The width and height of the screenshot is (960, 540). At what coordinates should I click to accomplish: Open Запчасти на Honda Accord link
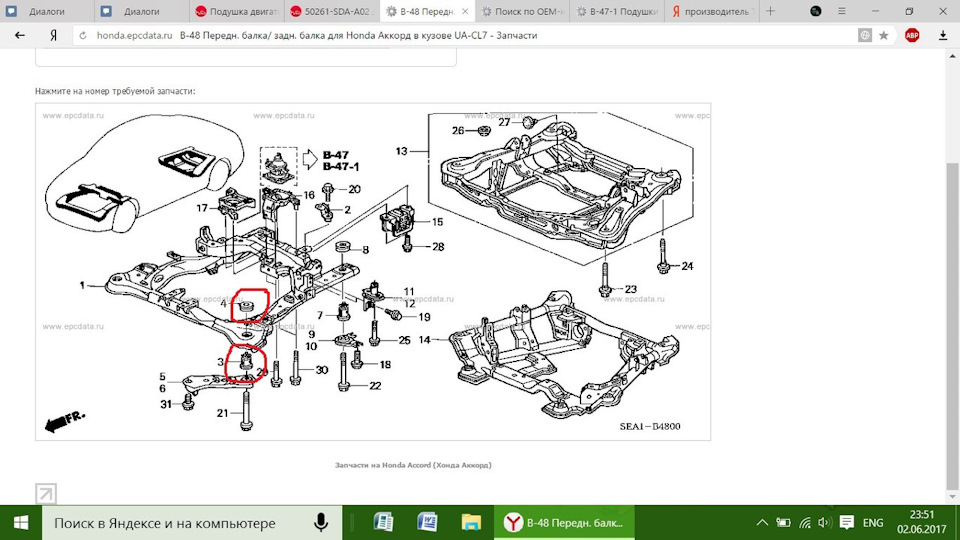coord(413,465)
